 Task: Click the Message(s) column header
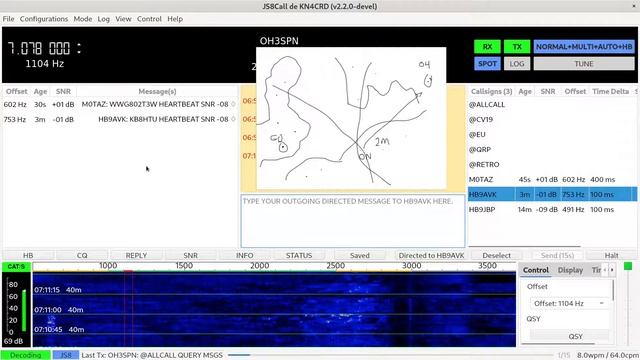(157, 91)
